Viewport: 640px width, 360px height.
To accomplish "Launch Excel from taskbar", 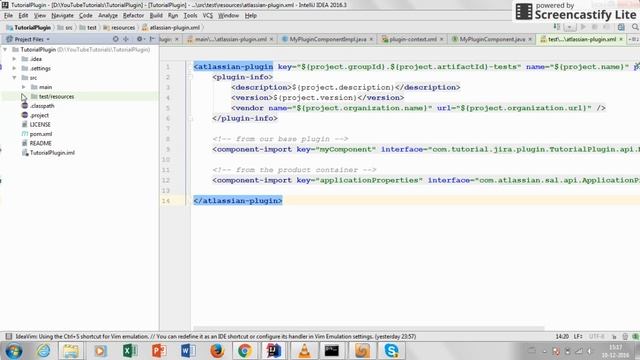I will click(130, 351).
